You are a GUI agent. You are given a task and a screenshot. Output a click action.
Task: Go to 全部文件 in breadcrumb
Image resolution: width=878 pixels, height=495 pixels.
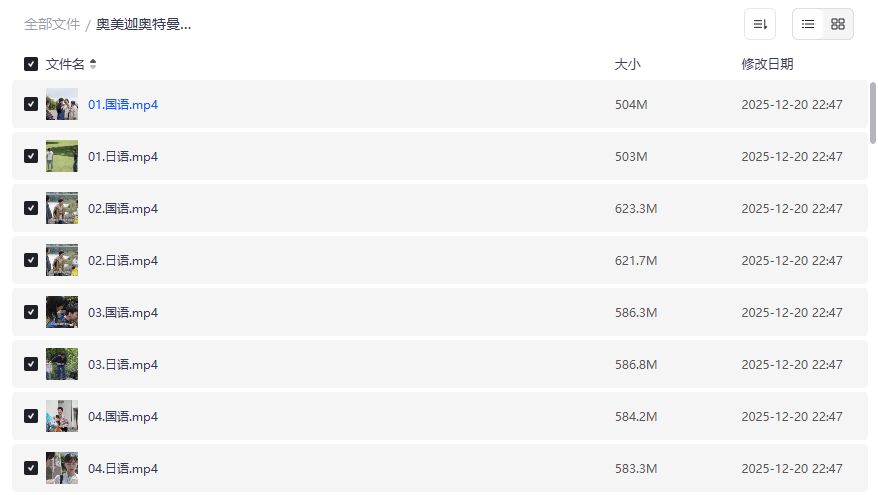coord(52,24)
